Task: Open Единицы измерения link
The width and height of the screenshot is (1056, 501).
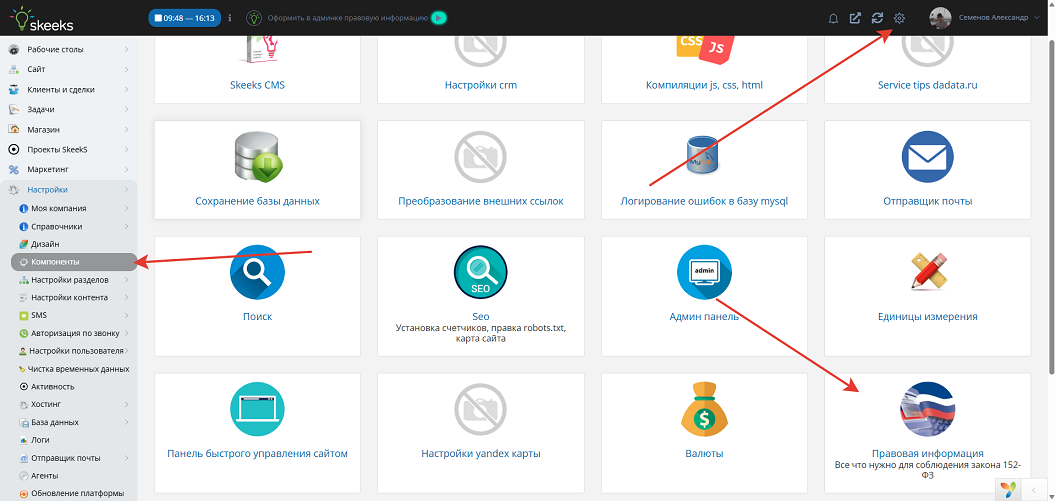Action: (927, 316)
